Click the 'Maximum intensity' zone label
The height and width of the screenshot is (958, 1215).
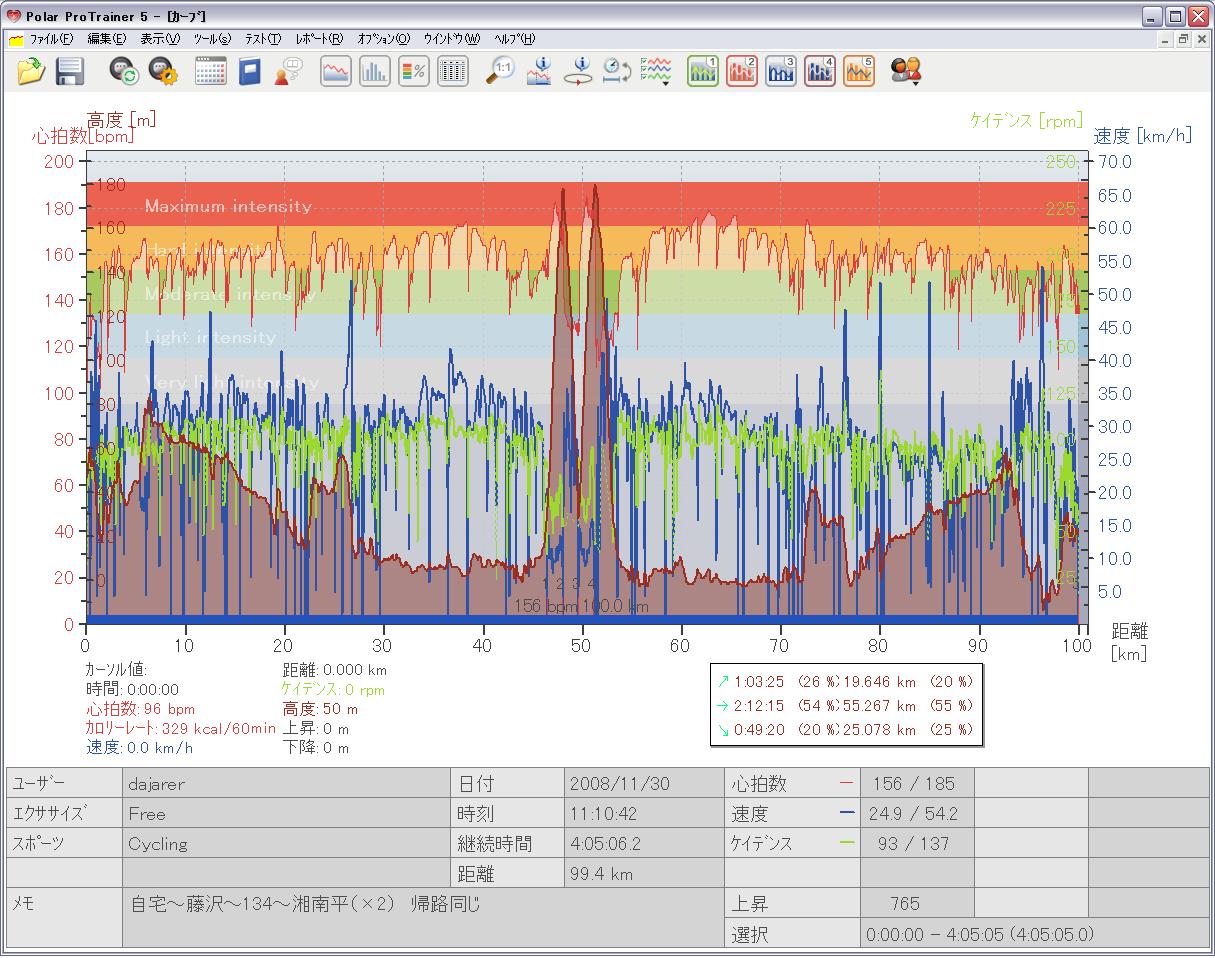click(x=228, y=206)
